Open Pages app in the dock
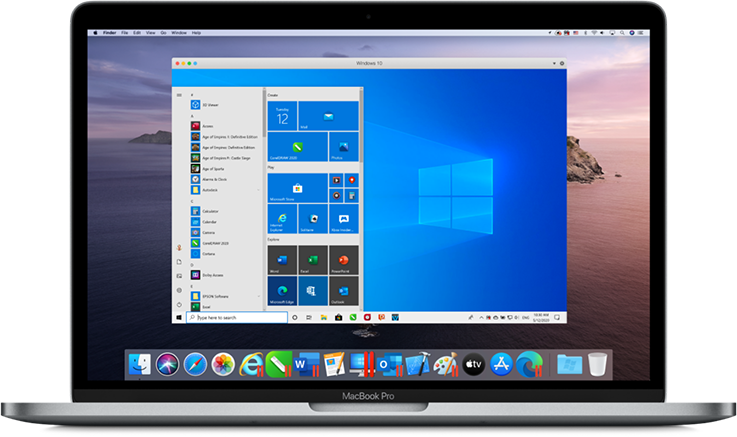 (334, 365)
